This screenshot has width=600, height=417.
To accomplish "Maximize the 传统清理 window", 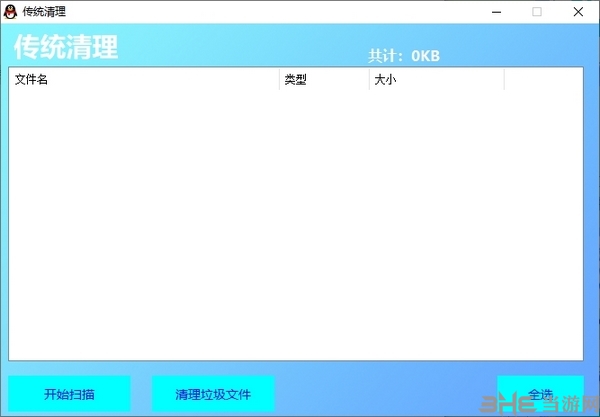I will click(537, 12).
